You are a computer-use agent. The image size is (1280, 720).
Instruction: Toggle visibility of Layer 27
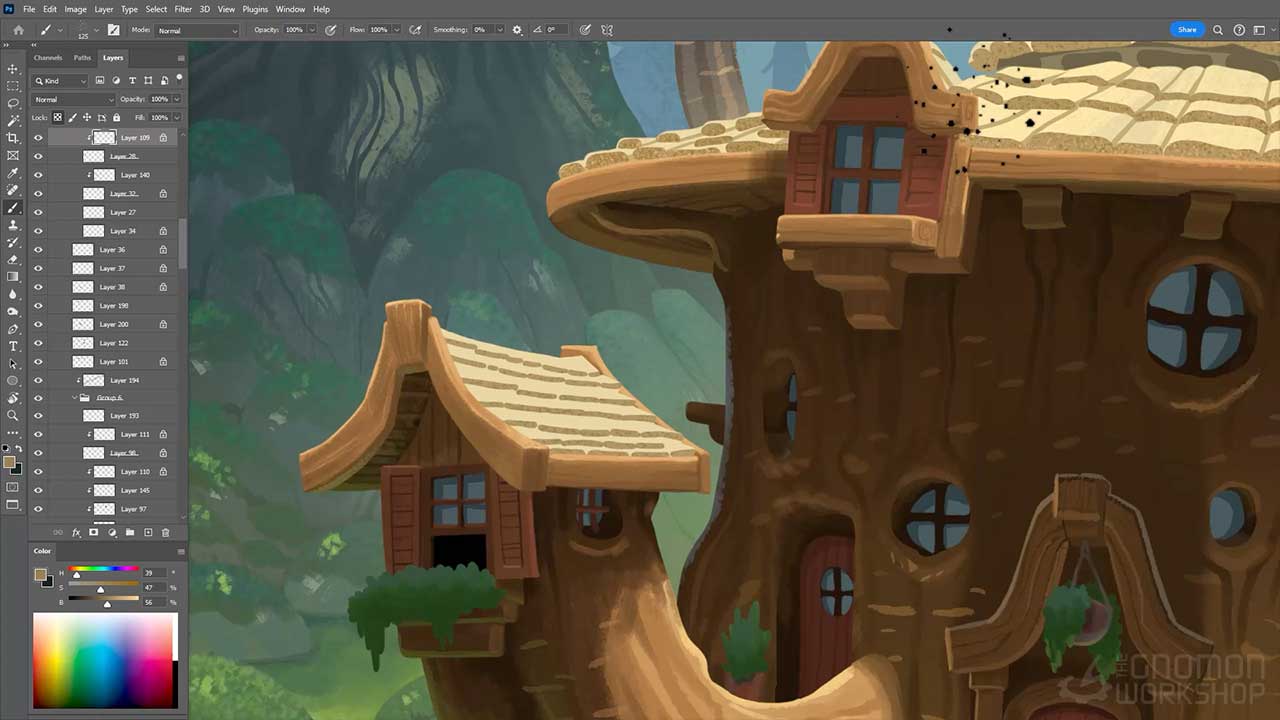38,211
